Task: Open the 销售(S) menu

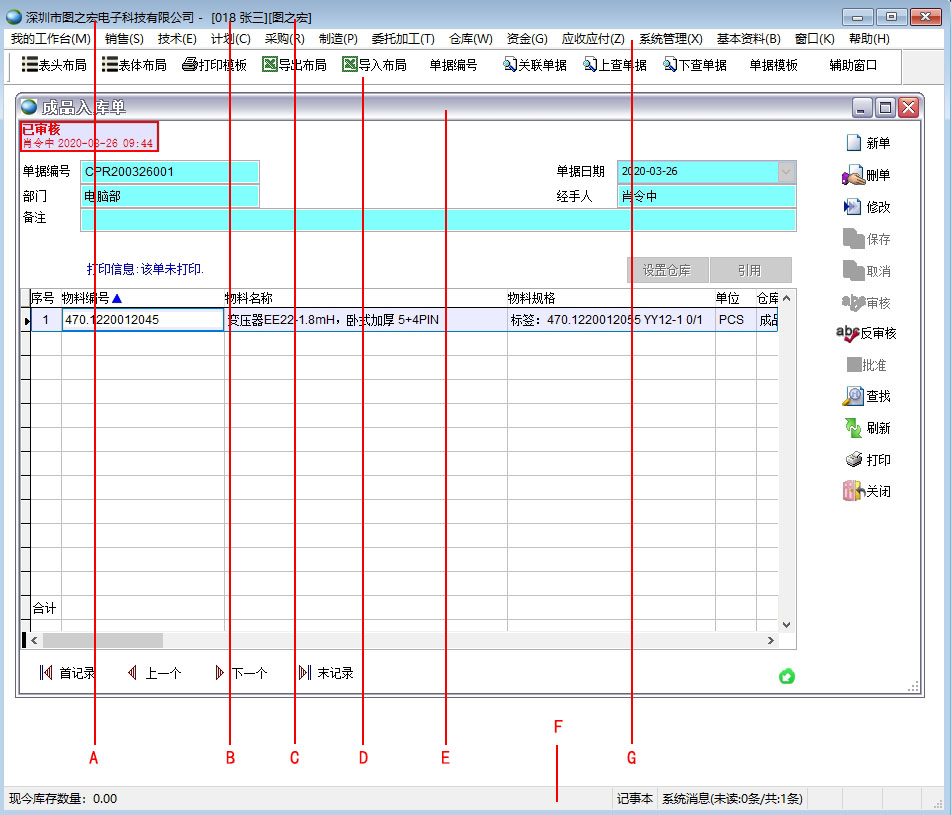Action: (x=124, y=39)
